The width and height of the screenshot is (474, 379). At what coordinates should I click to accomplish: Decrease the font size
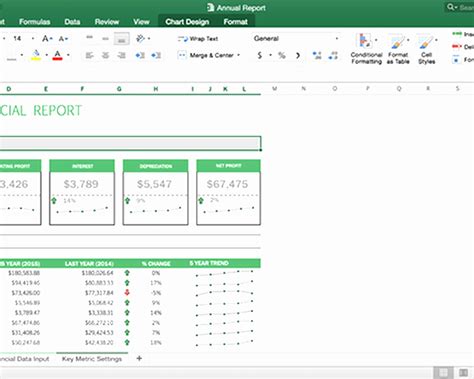pyautogui.click(x=62, y=39)
